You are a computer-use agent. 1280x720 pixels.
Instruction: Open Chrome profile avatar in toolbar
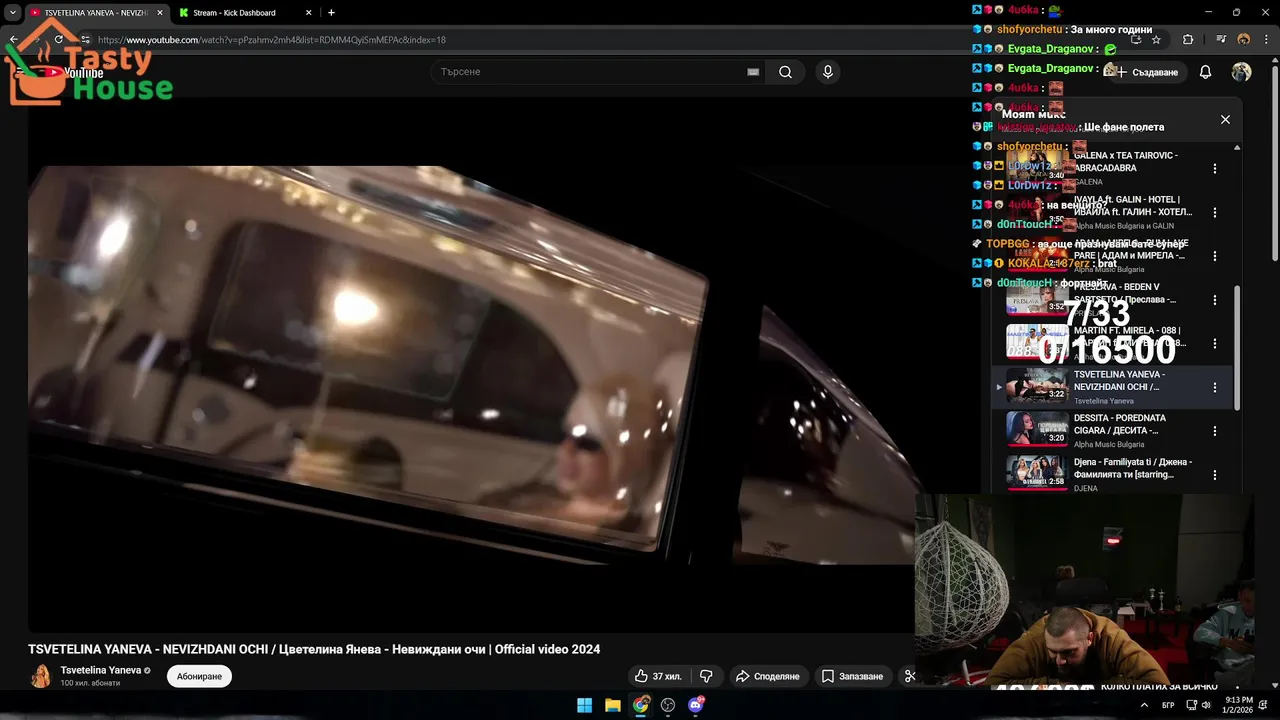1244,40
